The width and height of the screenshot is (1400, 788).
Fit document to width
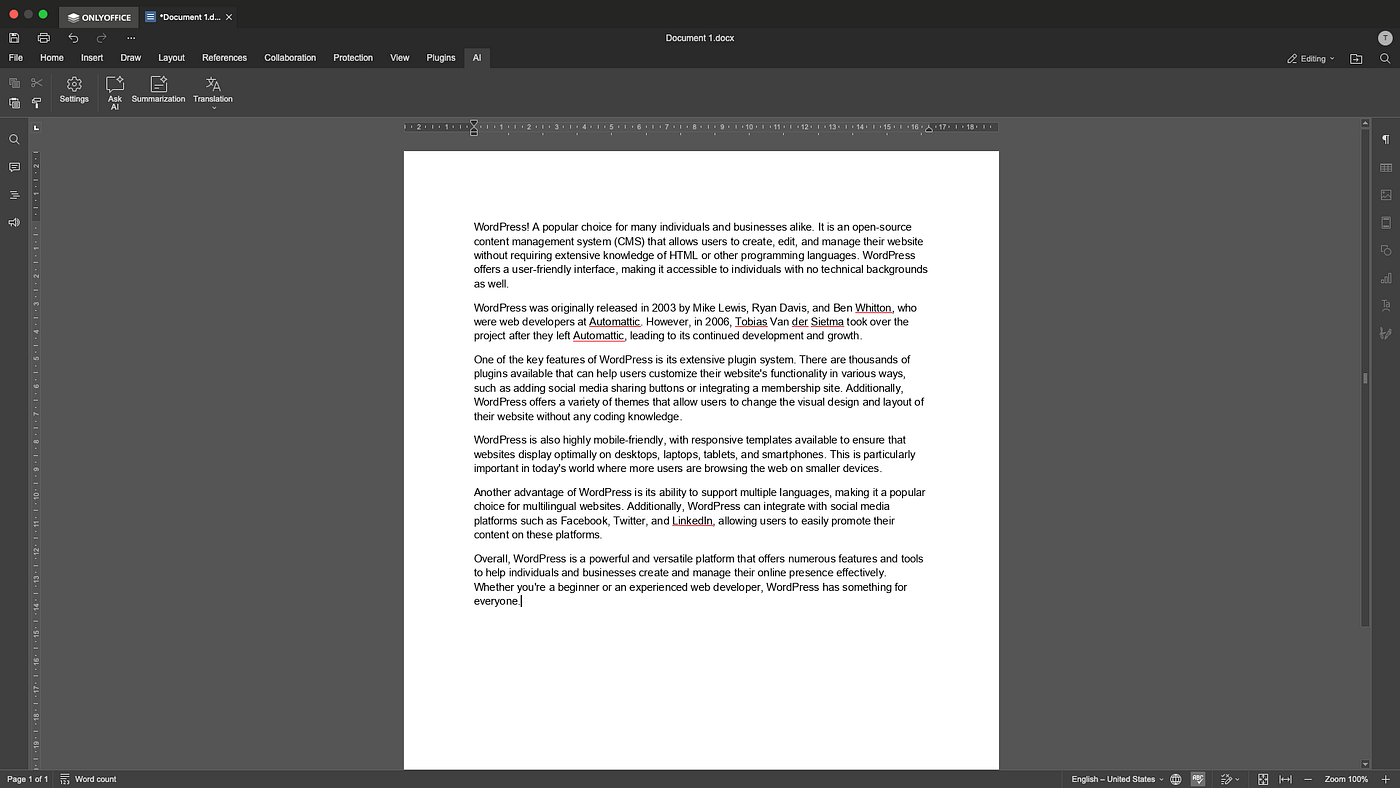click(x=1285, y=779)
